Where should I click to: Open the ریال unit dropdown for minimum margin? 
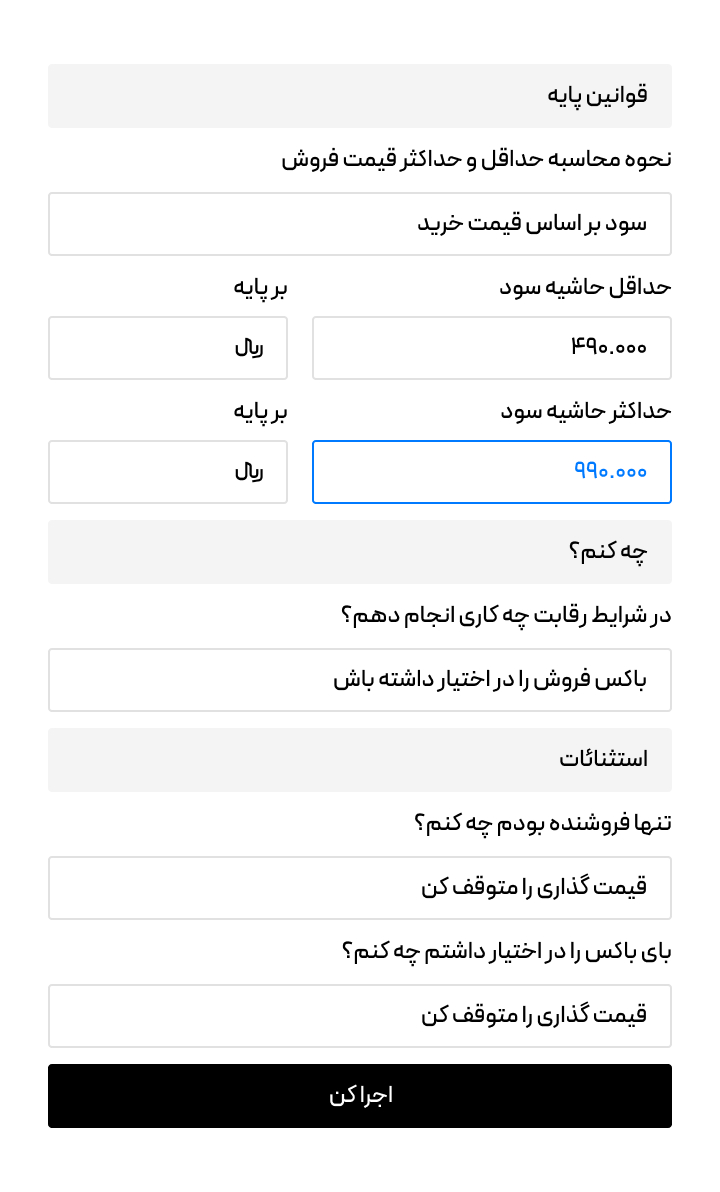point(168,348)
